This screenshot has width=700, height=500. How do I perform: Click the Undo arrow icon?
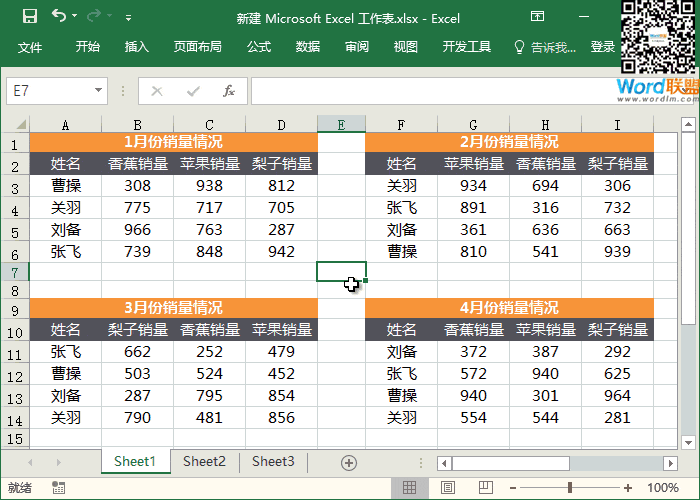pos(58,17)
